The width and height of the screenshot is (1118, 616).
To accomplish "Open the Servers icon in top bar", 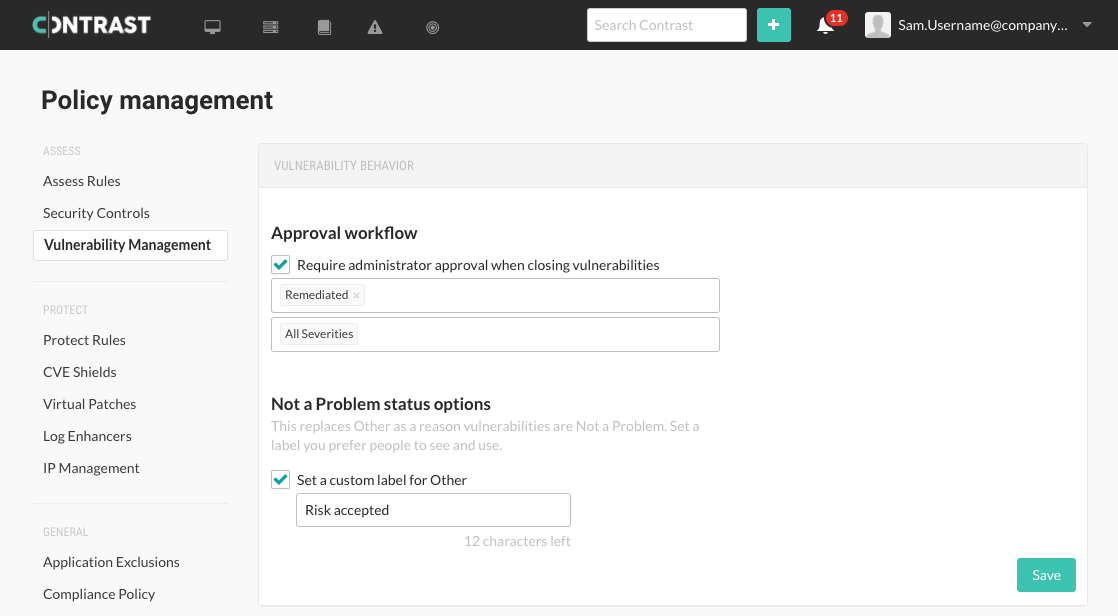I will (x=270, y=27).
